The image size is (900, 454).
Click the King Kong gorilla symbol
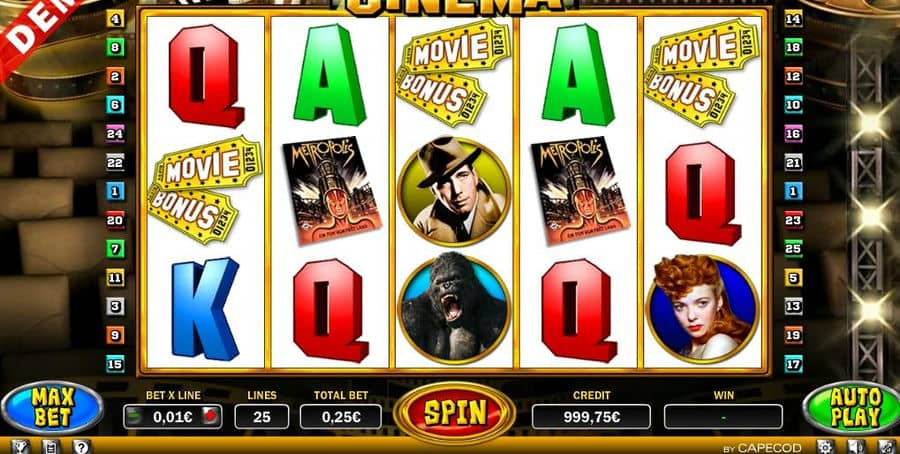454,309
